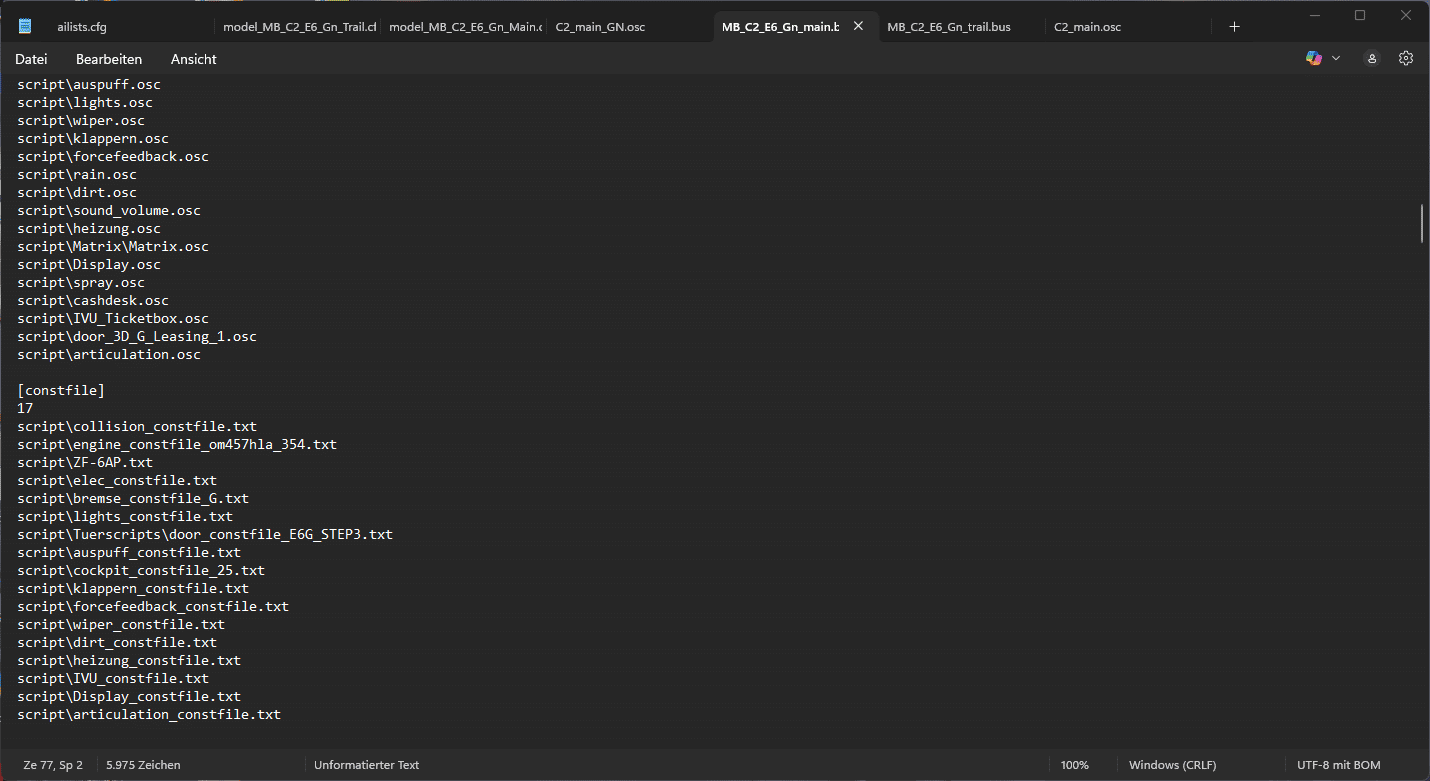
Task: Switch to the C2_main.osc tab
Action: pos(1087,27)
